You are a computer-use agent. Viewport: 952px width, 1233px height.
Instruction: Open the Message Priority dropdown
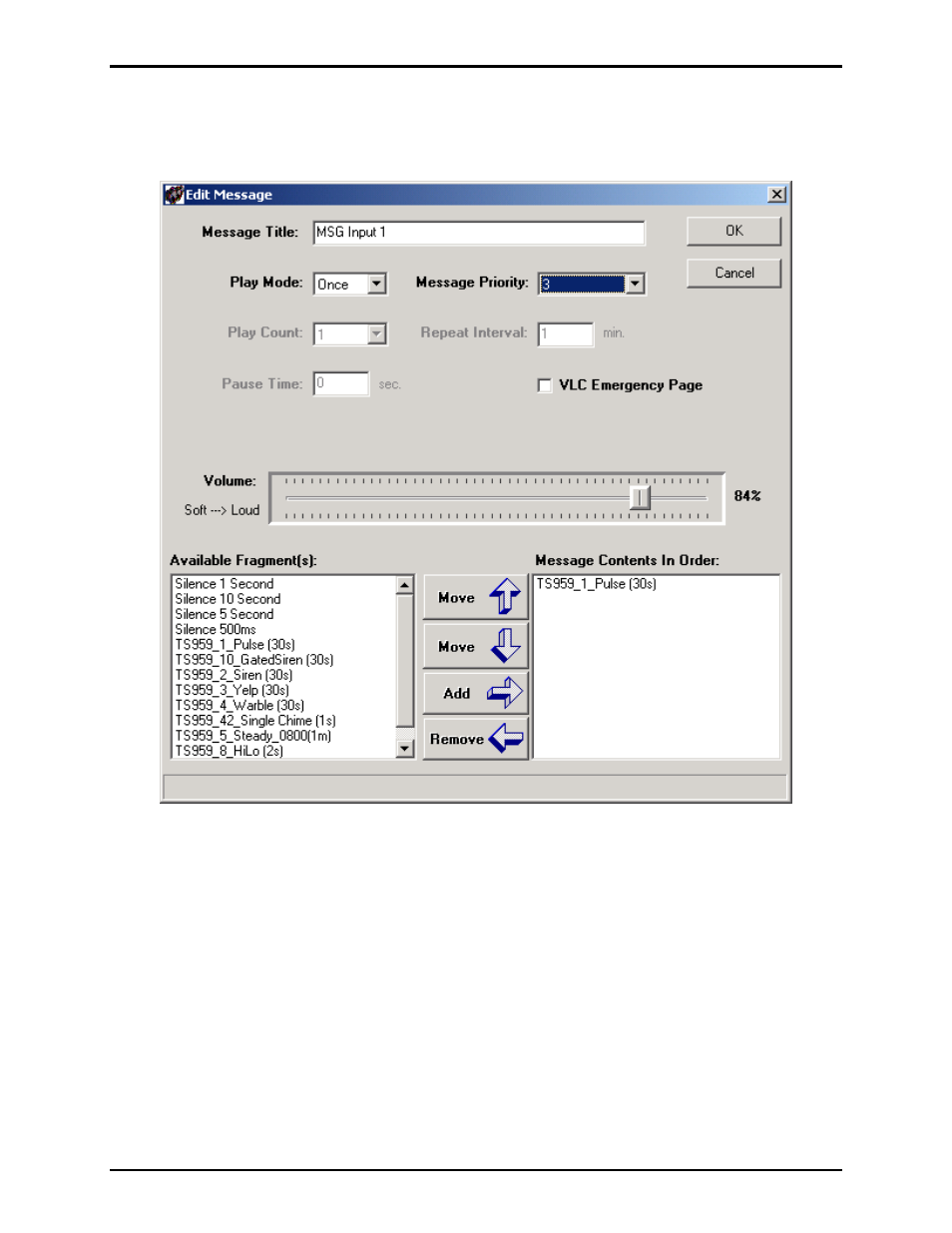click(635, 285)
